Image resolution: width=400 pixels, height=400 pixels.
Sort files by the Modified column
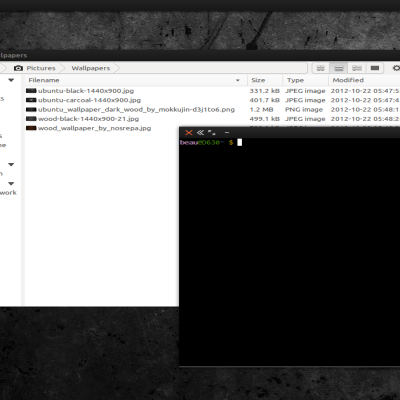[x=348, y=80]
